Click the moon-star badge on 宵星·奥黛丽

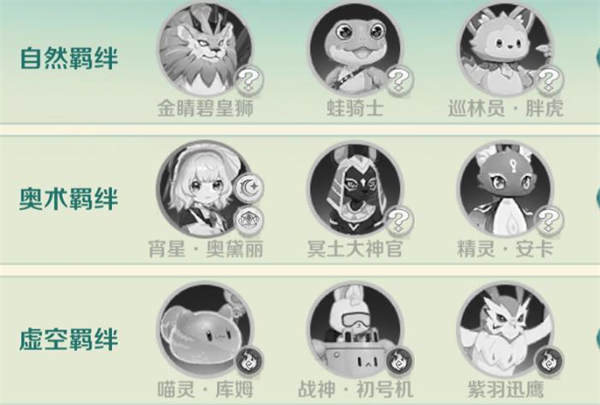pyautogui.click(x=249, y=187)
